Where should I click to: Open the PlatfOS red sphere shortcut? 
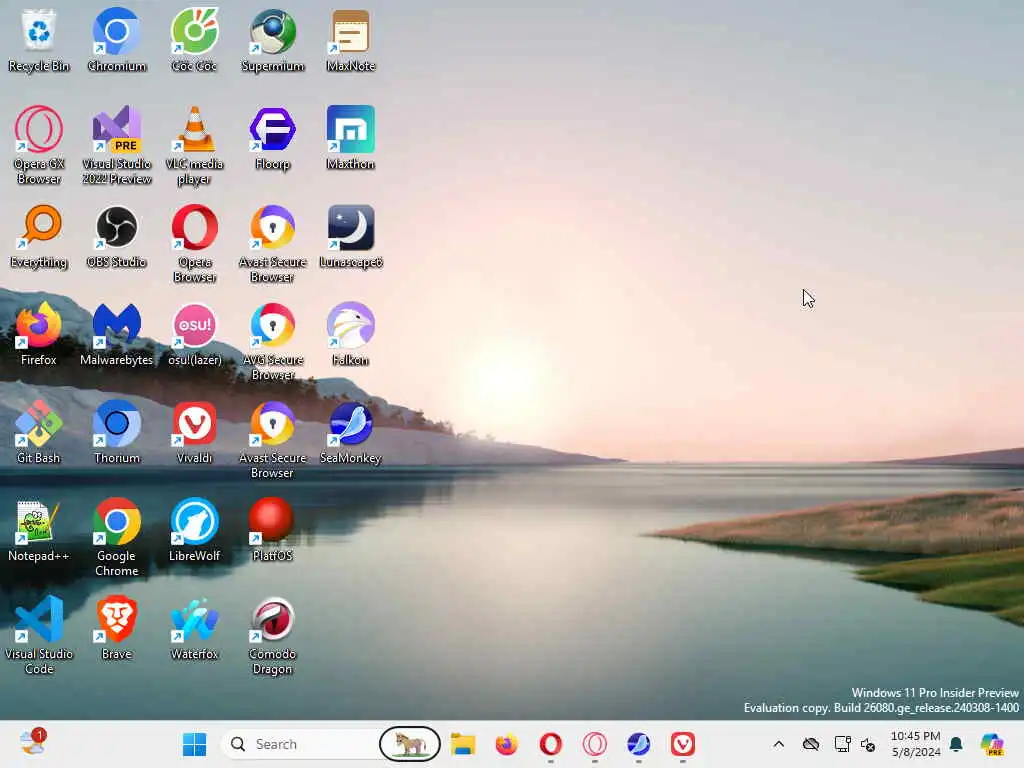coord(272,530)
